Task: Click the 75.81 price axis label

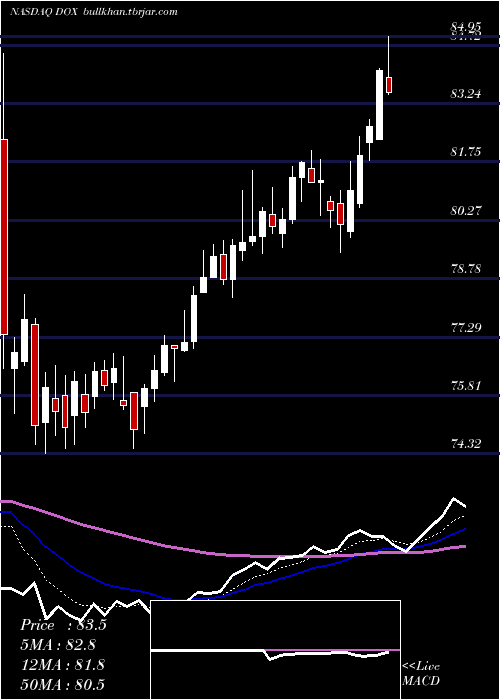Action: pos(467,385)
